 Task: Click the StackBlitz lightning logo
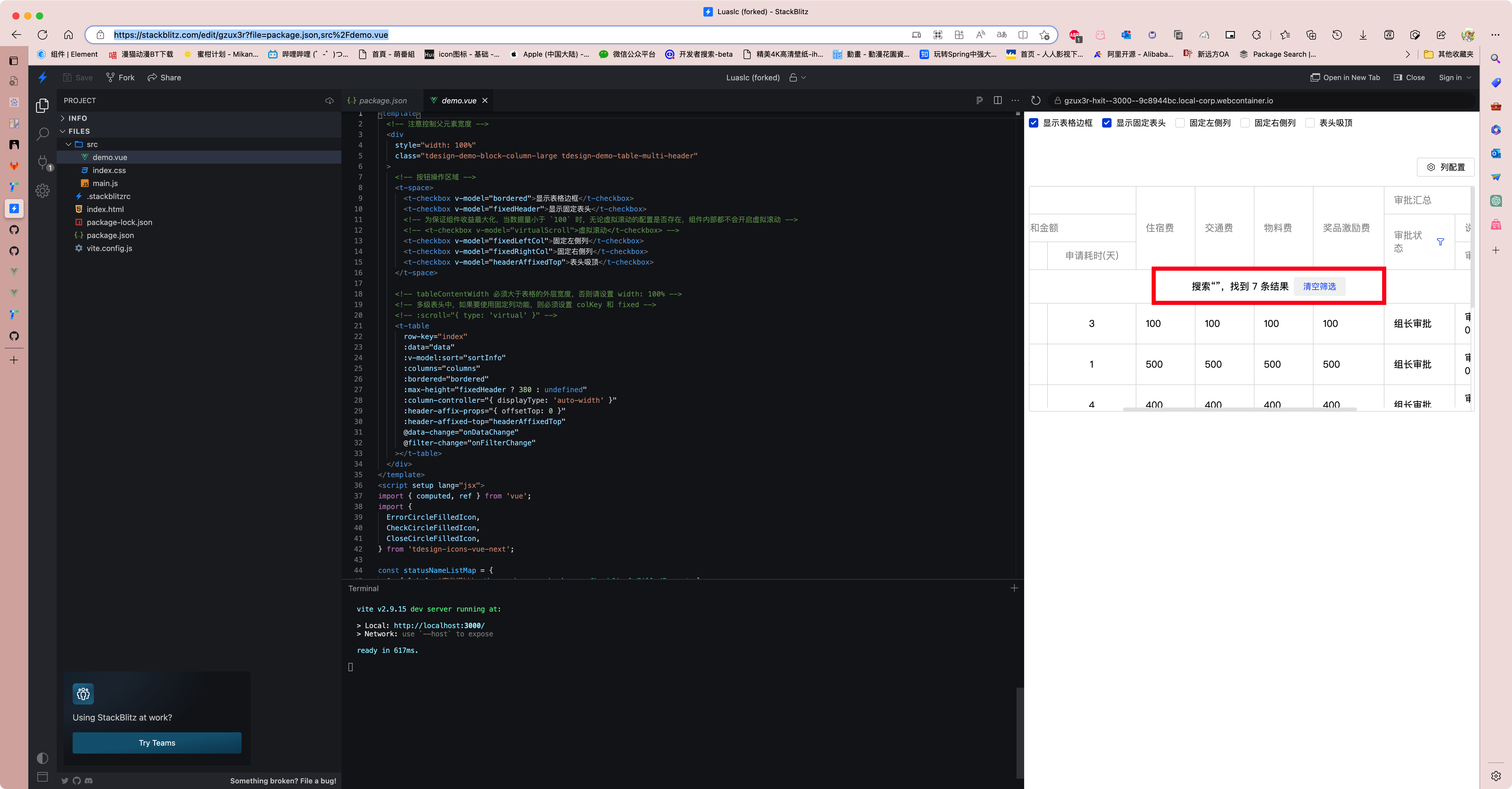42,77
